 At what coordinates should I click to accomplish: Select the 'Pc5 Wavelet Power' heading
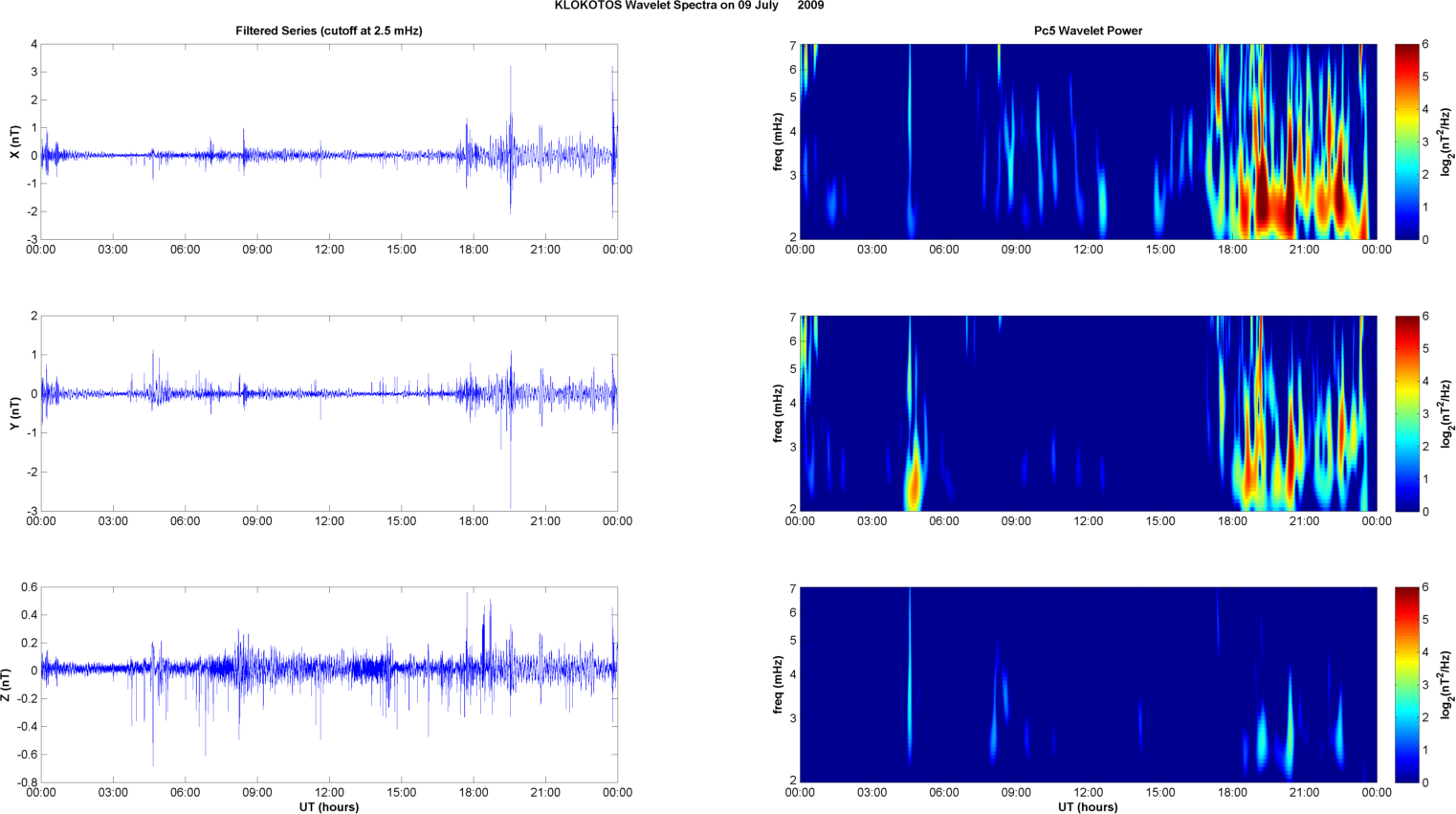coord(1088,31)
